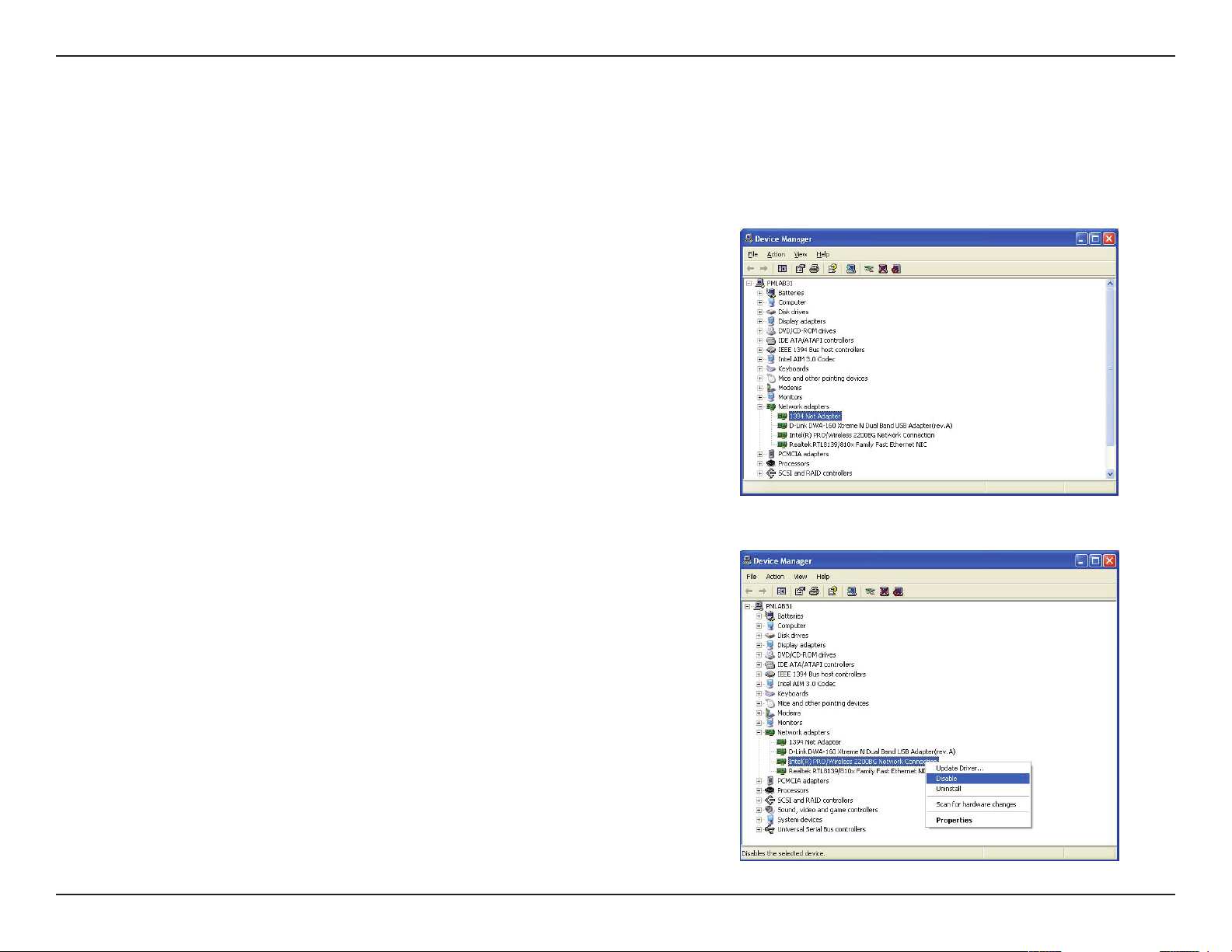Expand Display adapters in upper Device Manager
This screenshot has height=952, width=1232.
coord(760,322)
